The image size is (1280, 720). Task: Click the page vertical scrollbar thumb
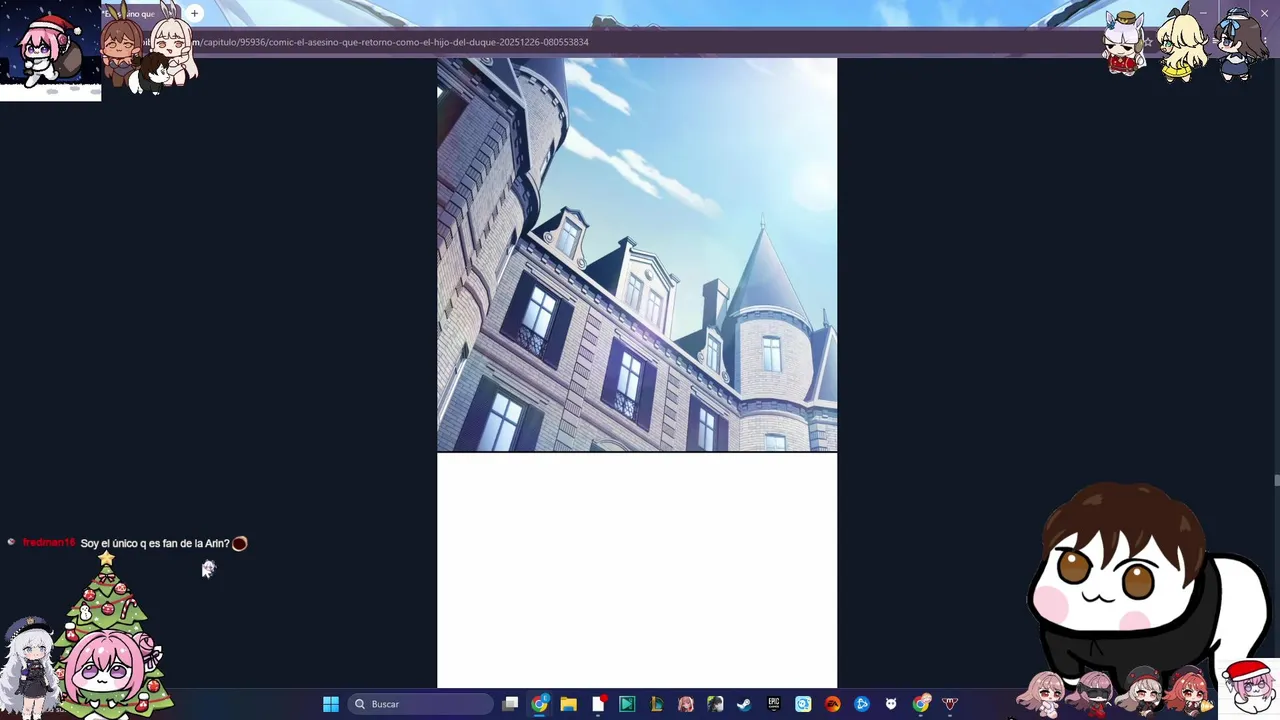point(1276,482)
